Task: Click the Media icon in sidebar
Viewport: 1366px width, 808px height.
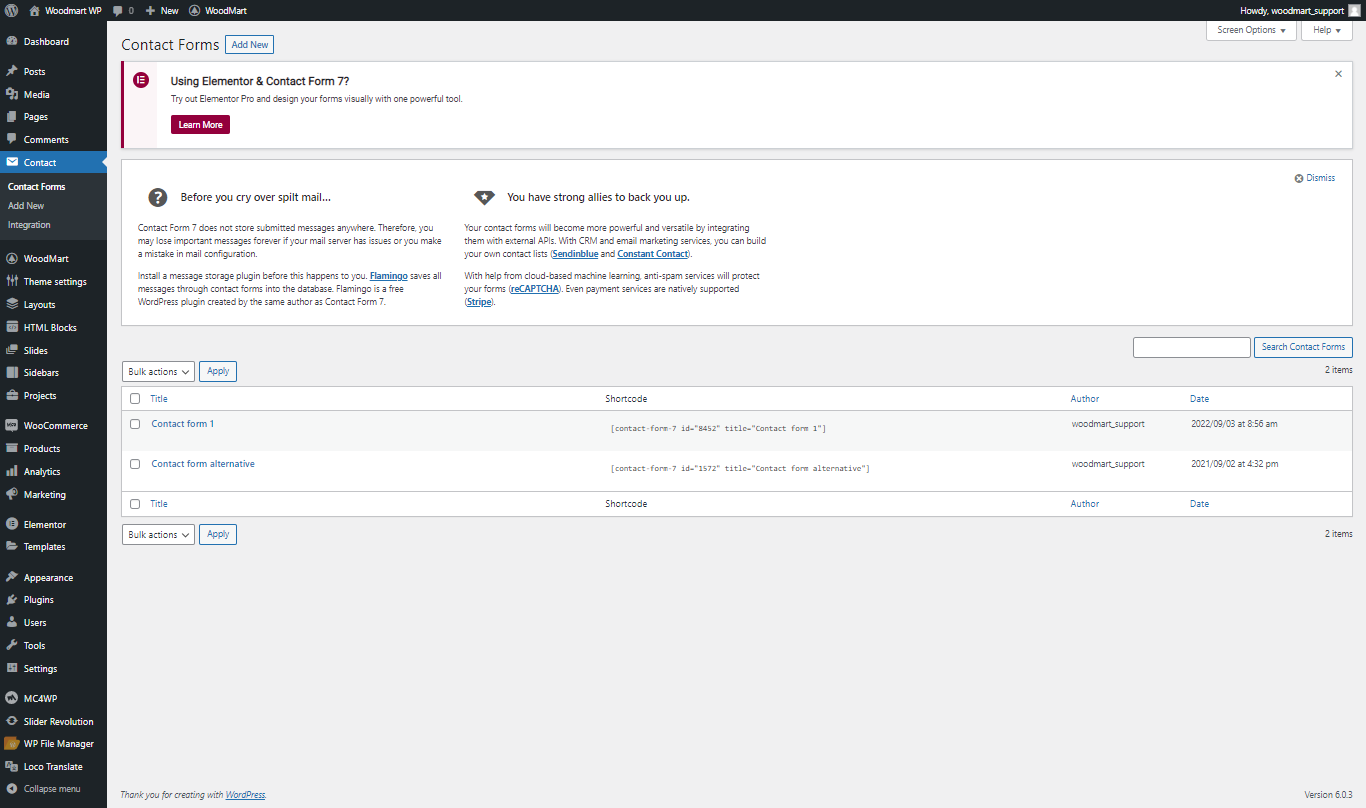Action: click(x=12, y=95)
